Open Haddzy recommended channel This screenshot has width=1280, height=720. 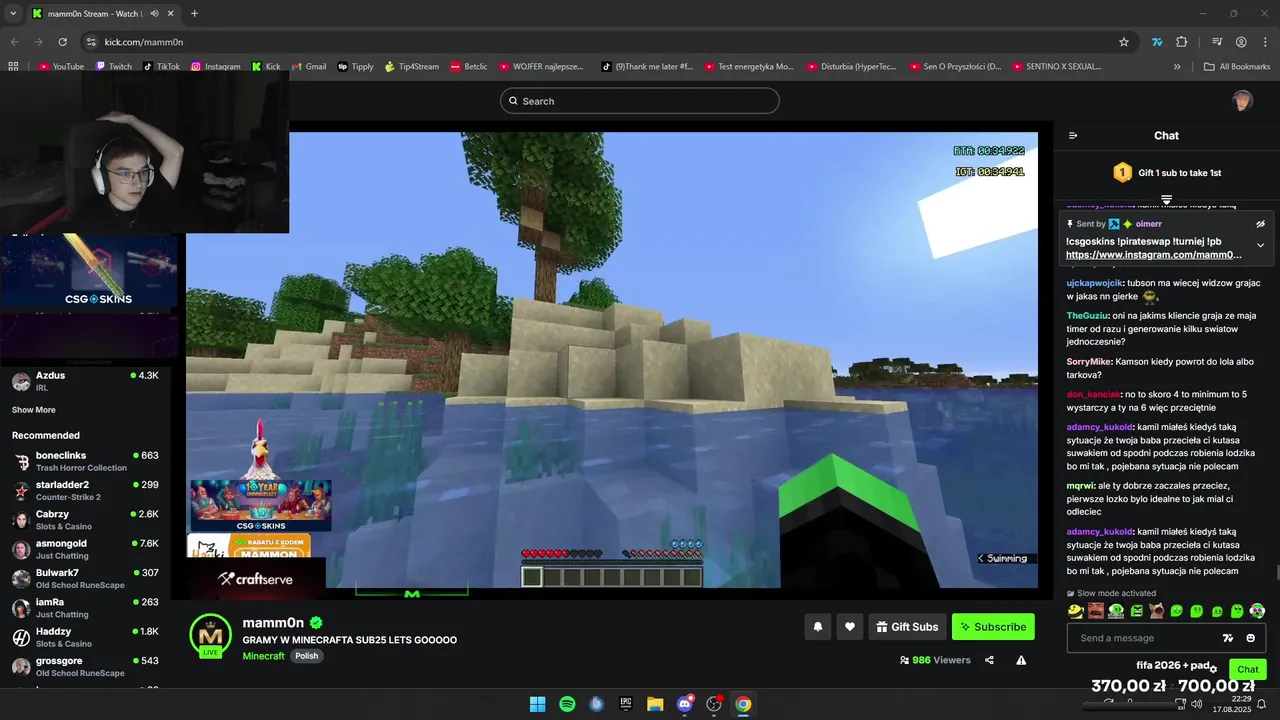(x=85, y=637)
